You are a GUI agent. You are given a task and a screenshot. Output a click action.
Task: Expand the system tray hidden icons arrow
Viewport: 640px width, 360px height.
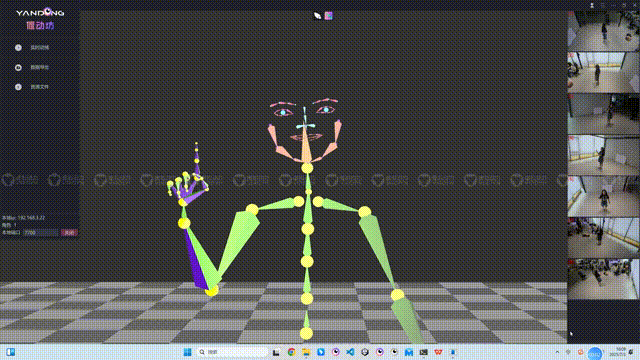[557, 352]
